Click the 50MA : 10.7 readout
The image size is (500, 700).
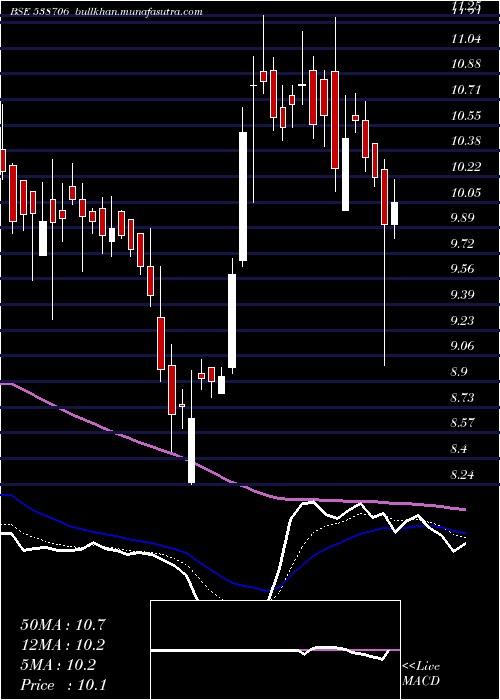point(63,625)
